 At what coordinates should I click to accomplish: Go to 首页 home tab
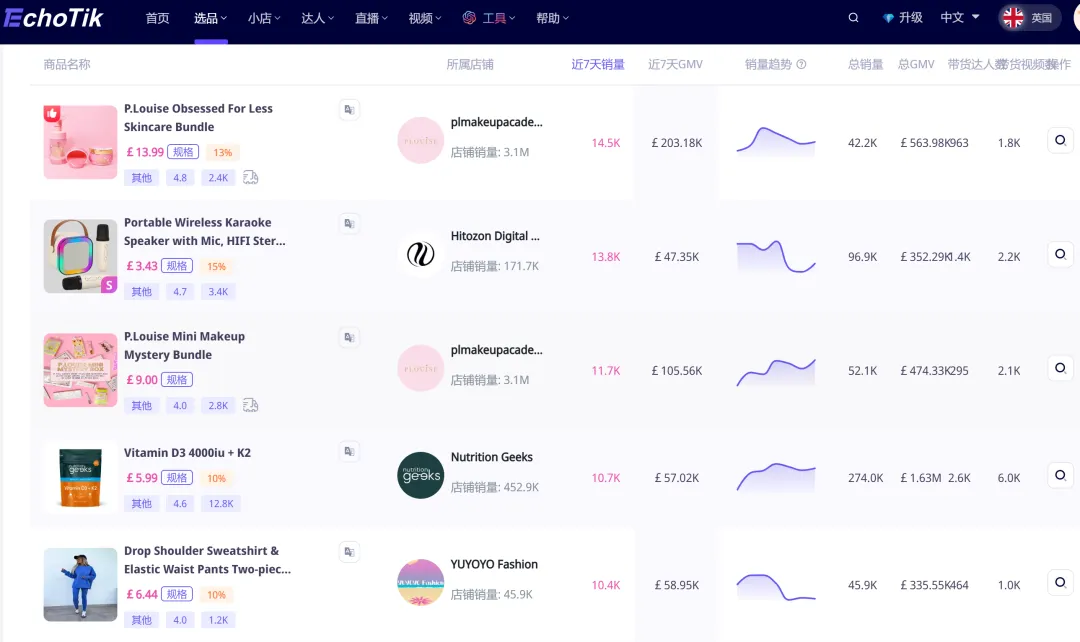(157, 18)
